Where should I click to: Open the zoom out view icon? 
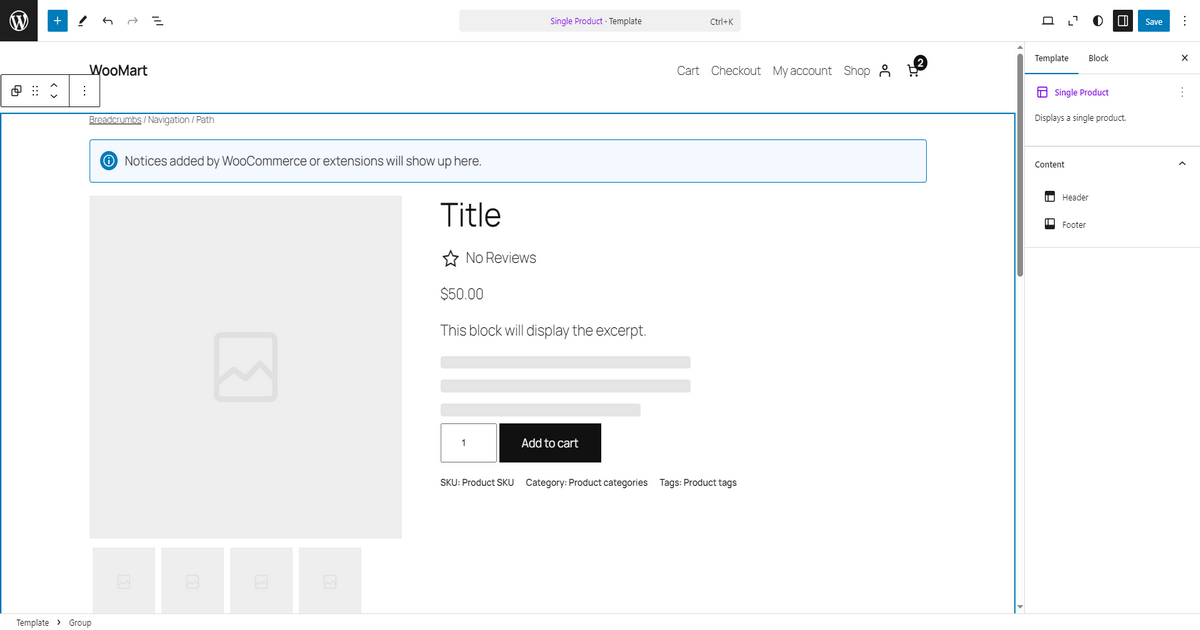1073,21
